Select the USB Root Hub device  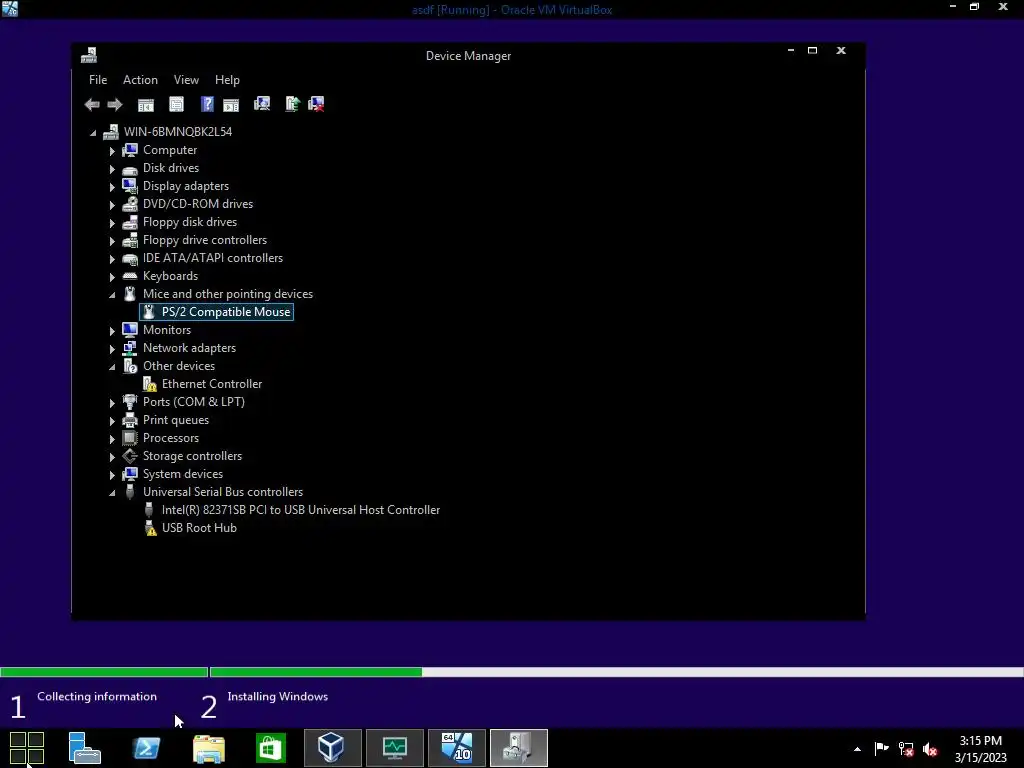[x=199, y=528]
